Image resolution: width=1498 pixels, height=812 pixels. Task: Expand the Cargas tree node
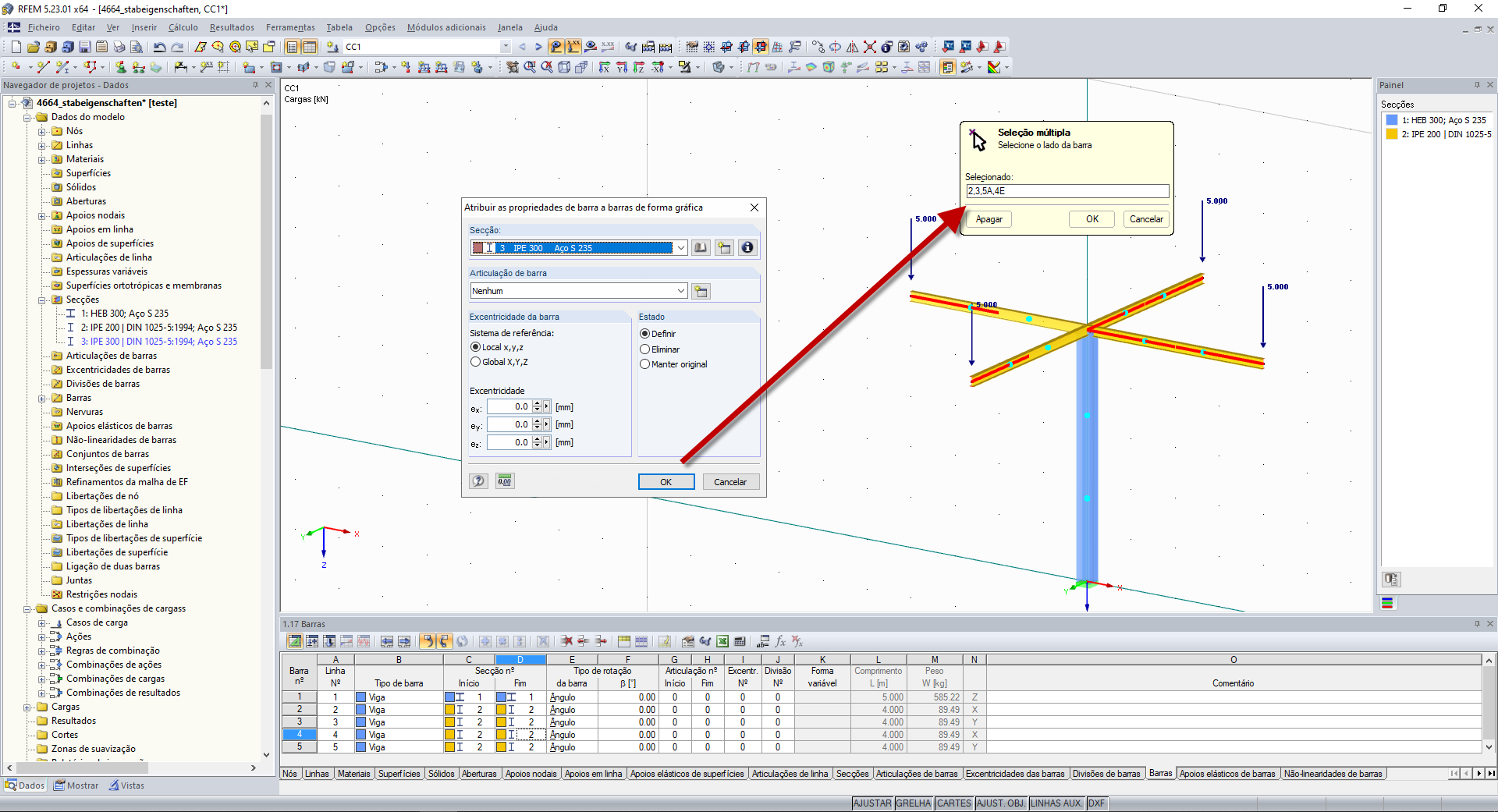27,707
